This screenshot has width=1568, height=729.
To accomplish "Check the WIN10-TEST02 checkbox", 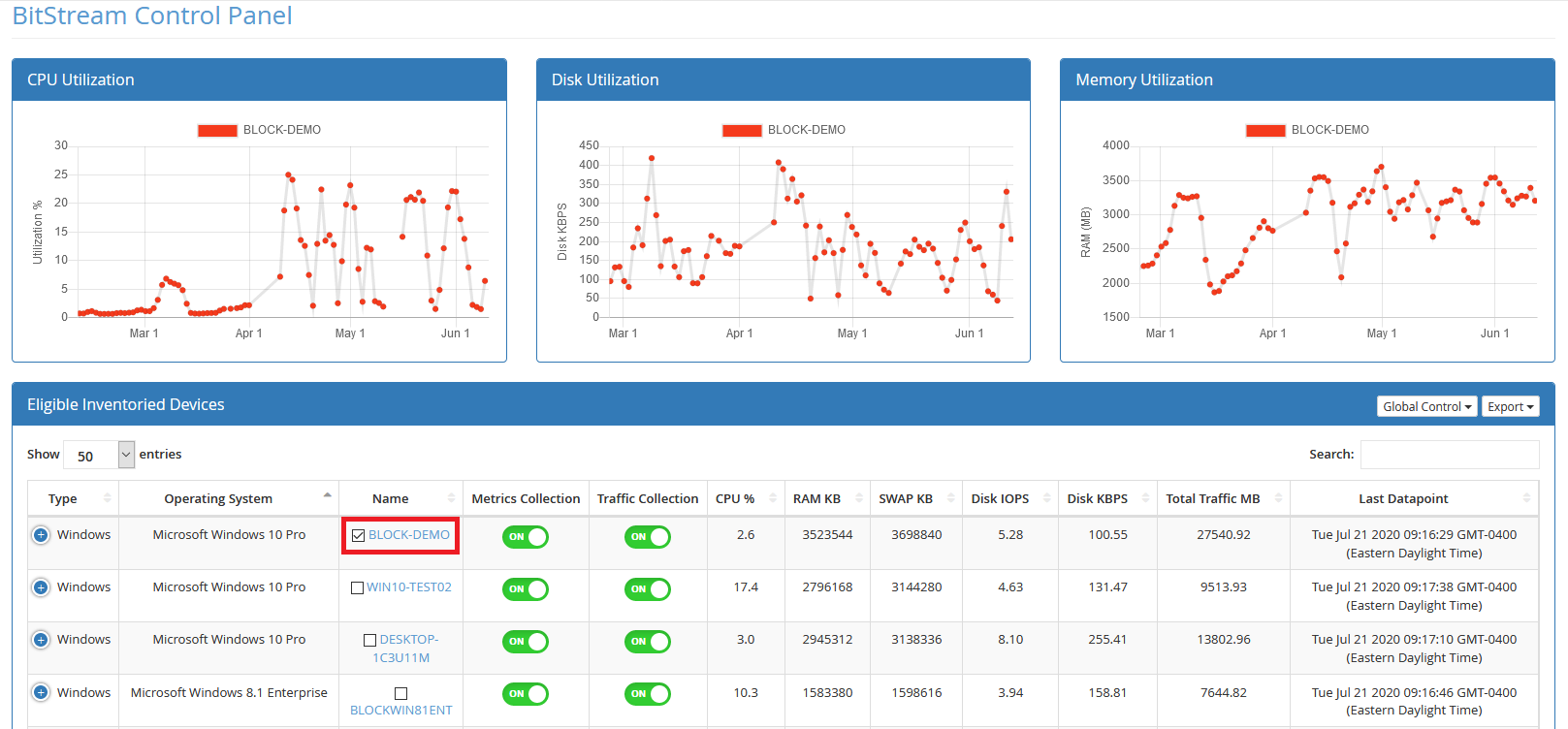I will tap(357, 587).
